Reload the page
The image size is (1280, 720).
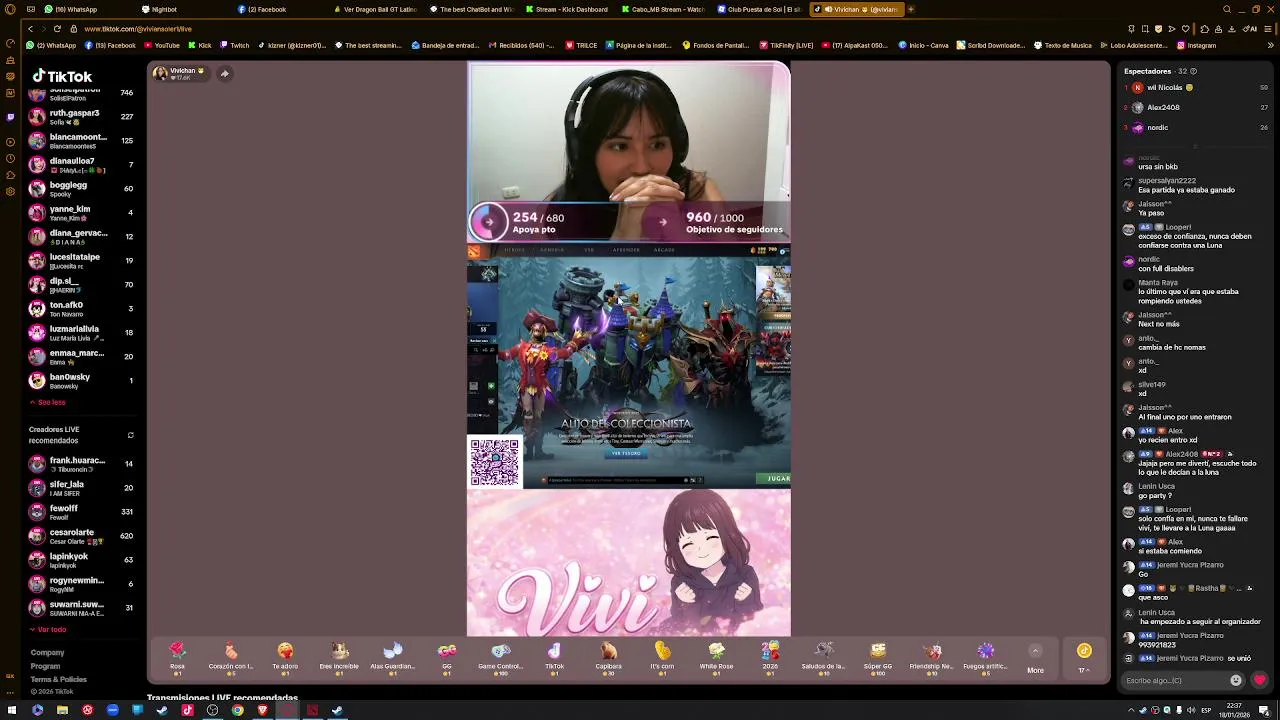tap(57, 29)
